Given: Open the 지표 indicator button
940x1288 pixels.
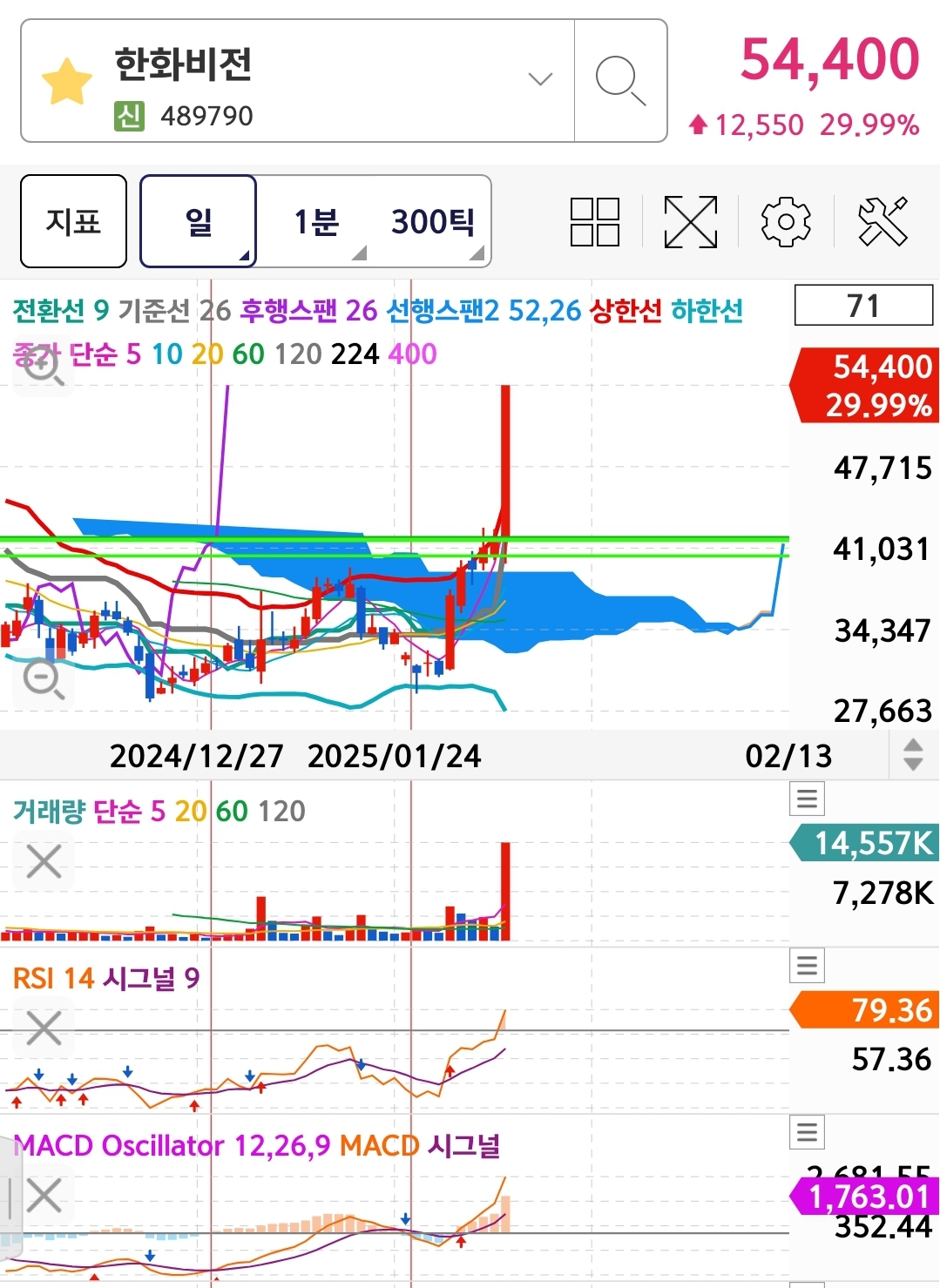Looking at the screenshot, I should [73, 221].
